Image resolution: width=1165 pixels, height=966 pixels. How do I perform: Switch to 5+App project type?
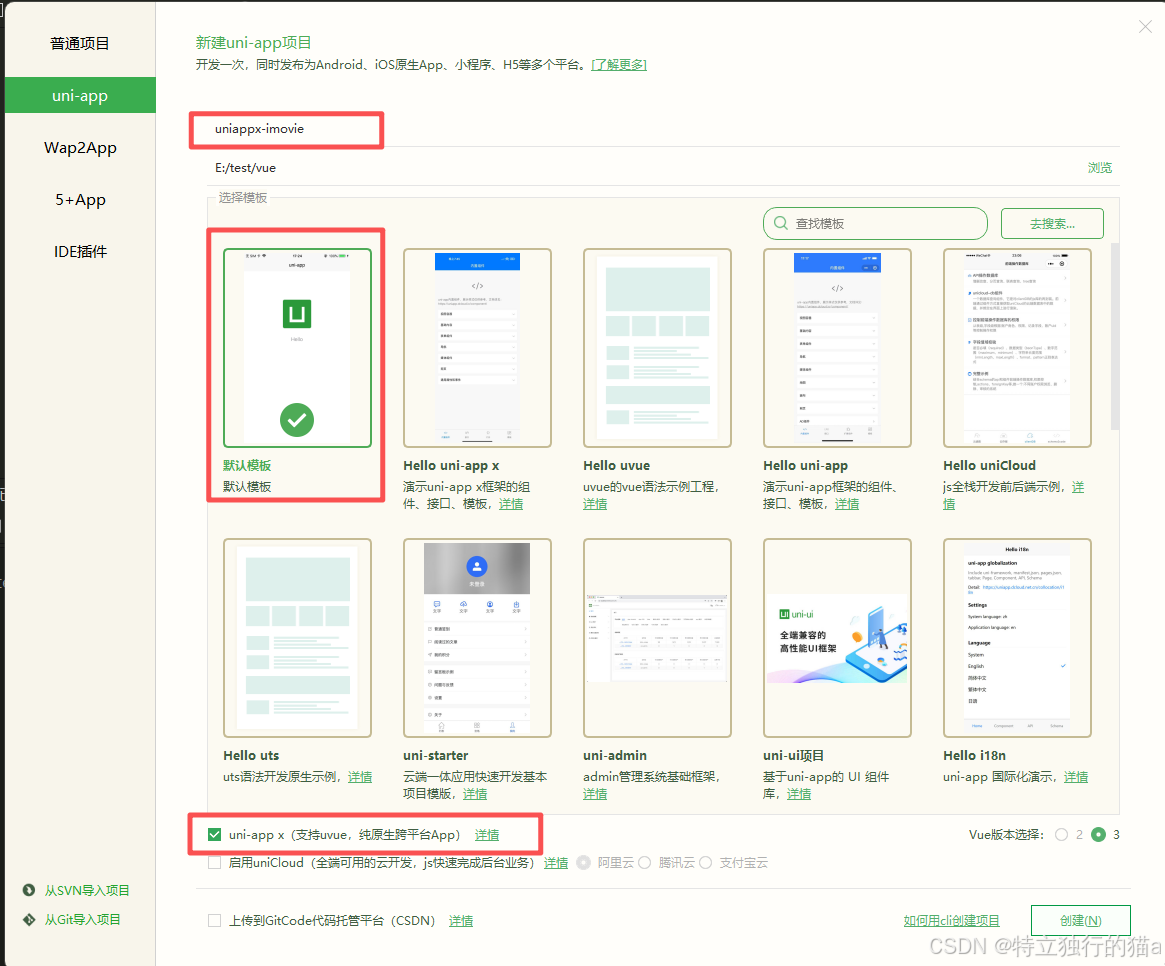pyautogui.click(x=80, y=199)
